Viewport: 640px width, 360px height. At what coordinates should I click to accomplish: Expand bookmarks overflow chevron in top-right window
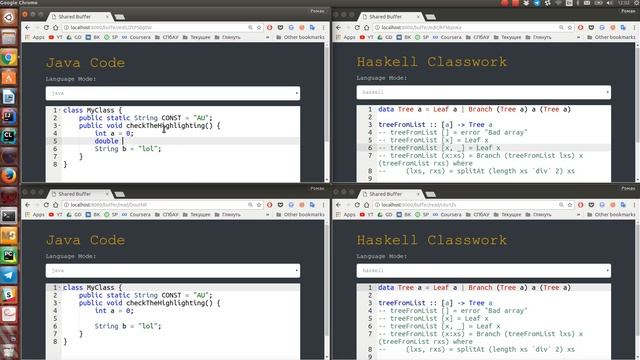[578, 37]
